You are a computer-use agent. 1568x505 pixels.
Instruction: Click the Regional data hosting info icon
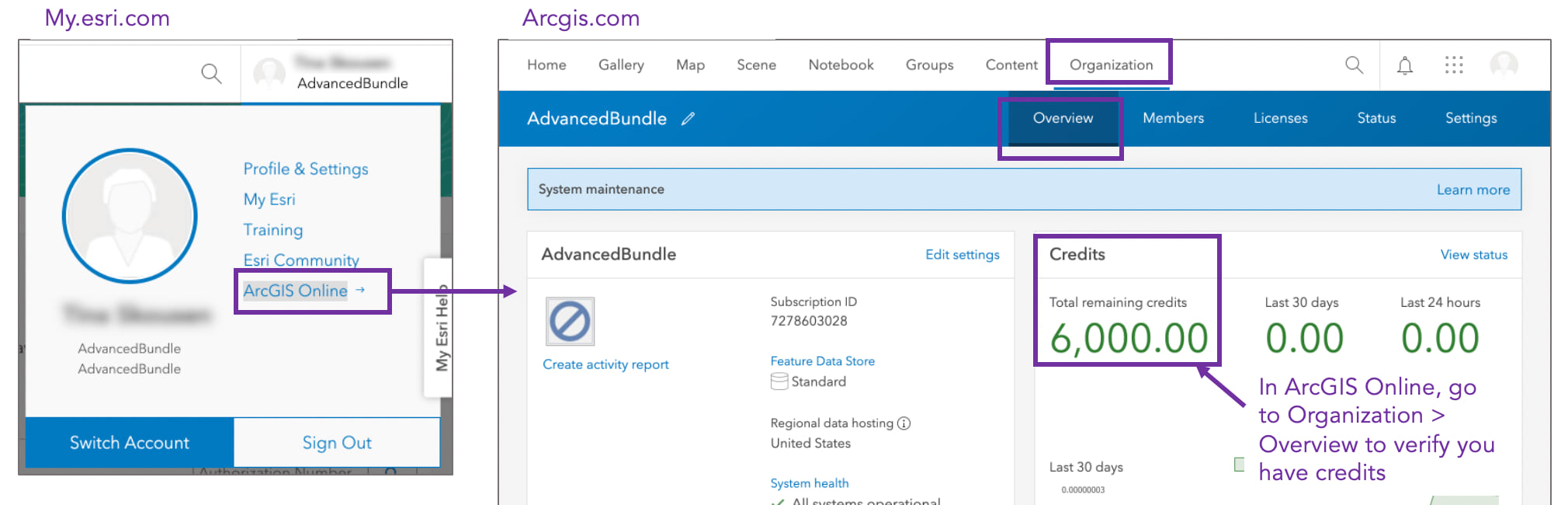pos(904,423)
